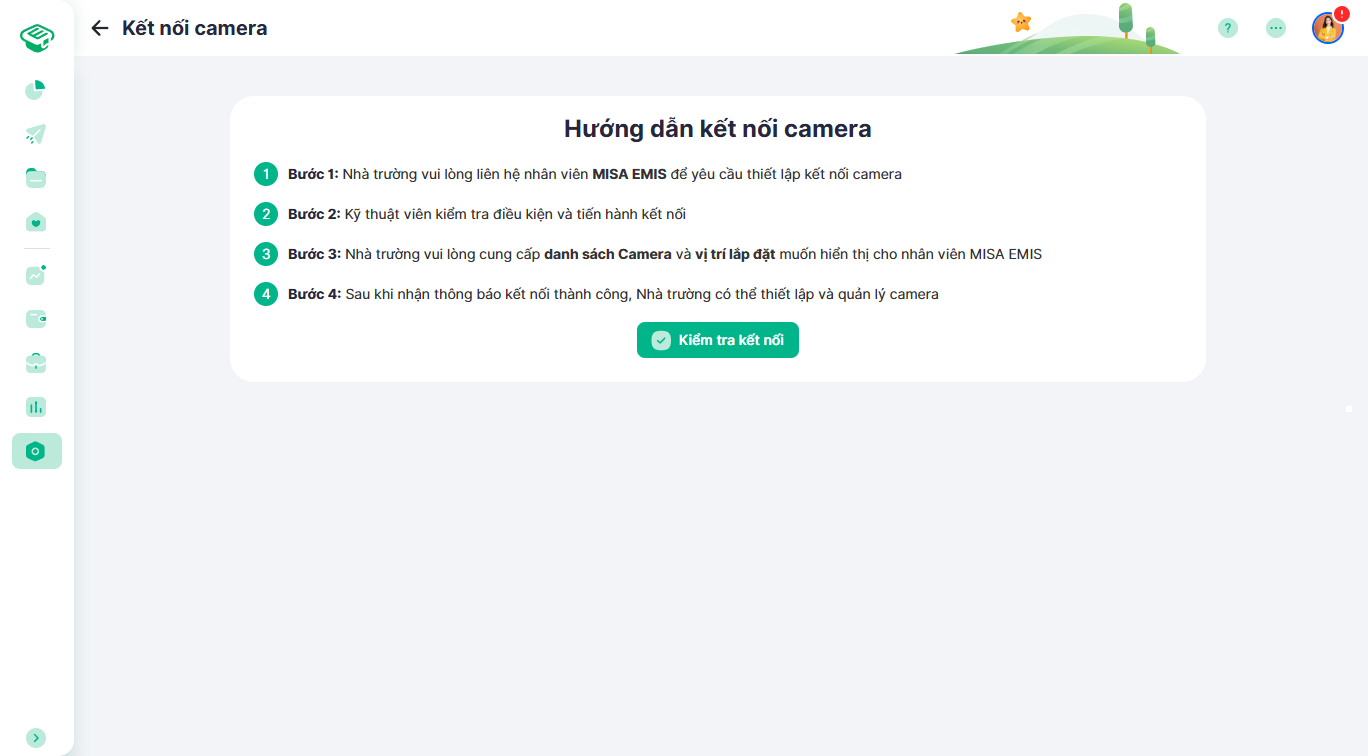Open the paper plane sidebar icon
This screenshot has height=756, width=1368.
pyautogui.click(x=36, y=134)
